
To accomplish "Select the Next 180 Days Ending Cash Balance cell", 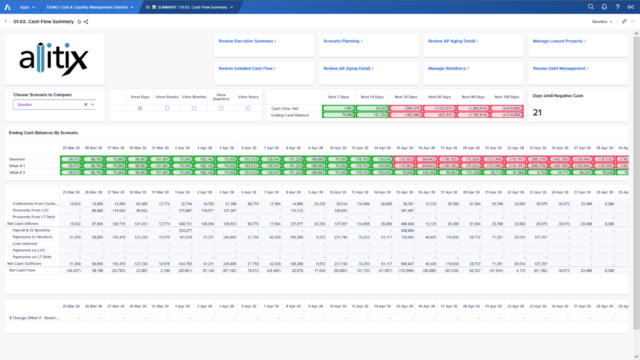I will [x=507, y=115].
